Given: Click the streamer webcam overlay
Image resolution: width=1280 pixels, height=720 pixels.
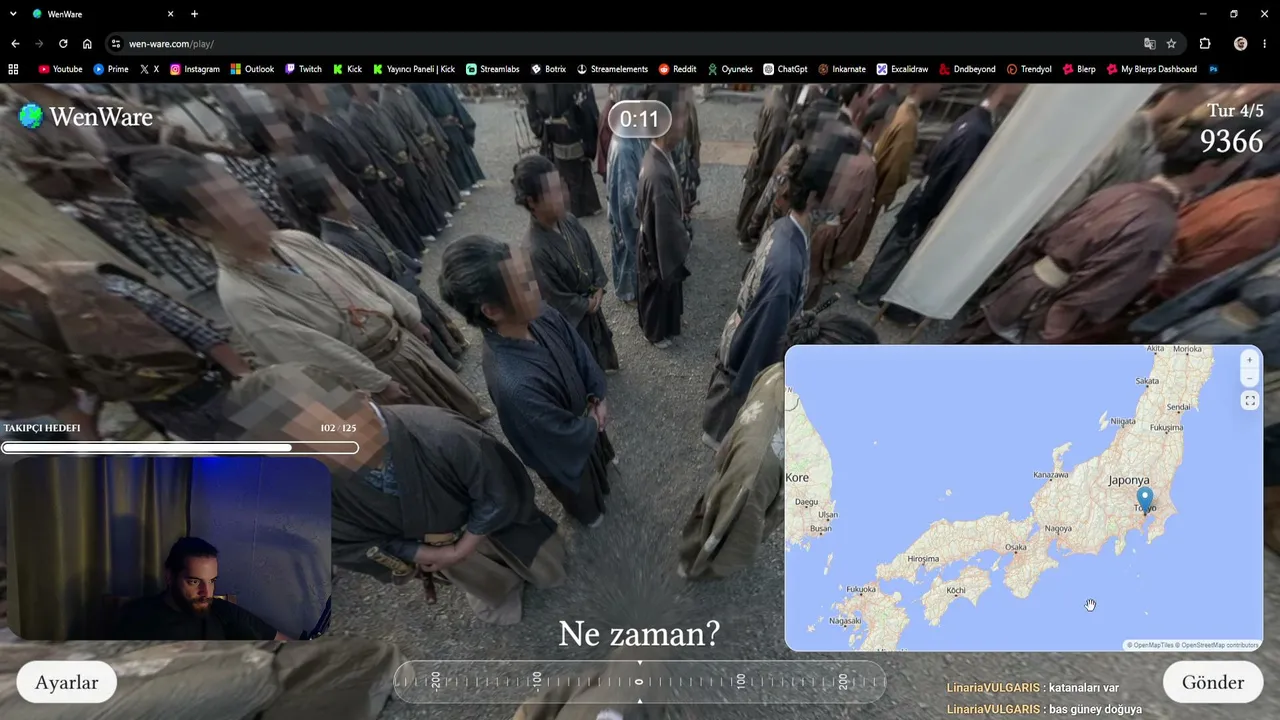Looking at the screenshot, I should (168, 548).
